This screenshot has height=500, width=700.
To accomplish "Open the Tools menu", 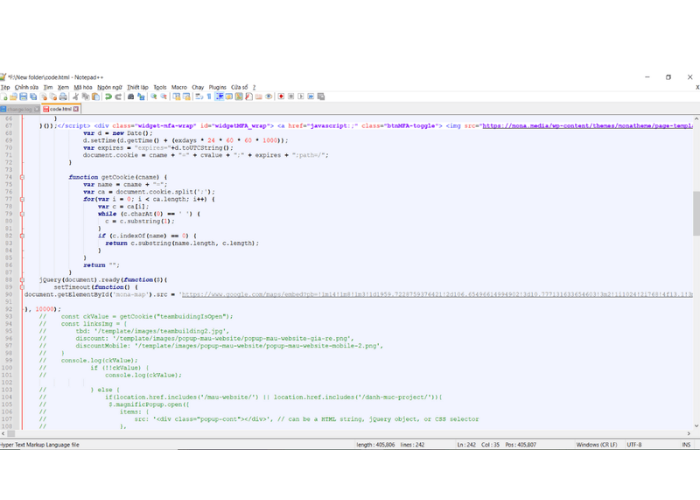I will pyautogui.click(x=160, y=87).
